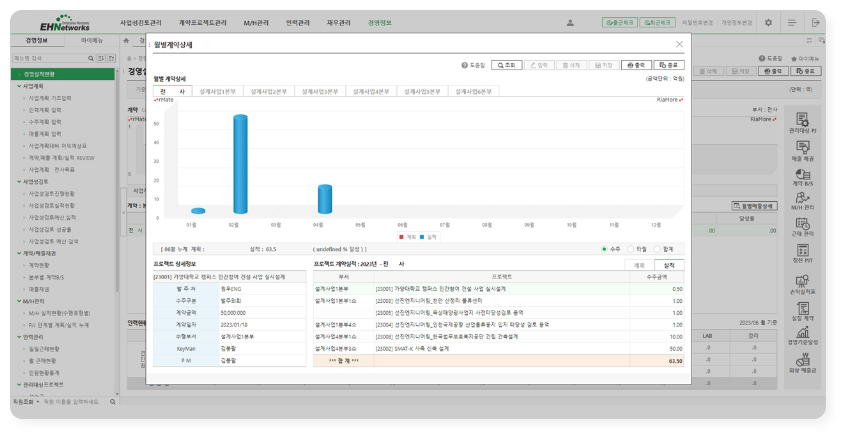Click the tall blue 02월 chart bar

pos(239,164)
